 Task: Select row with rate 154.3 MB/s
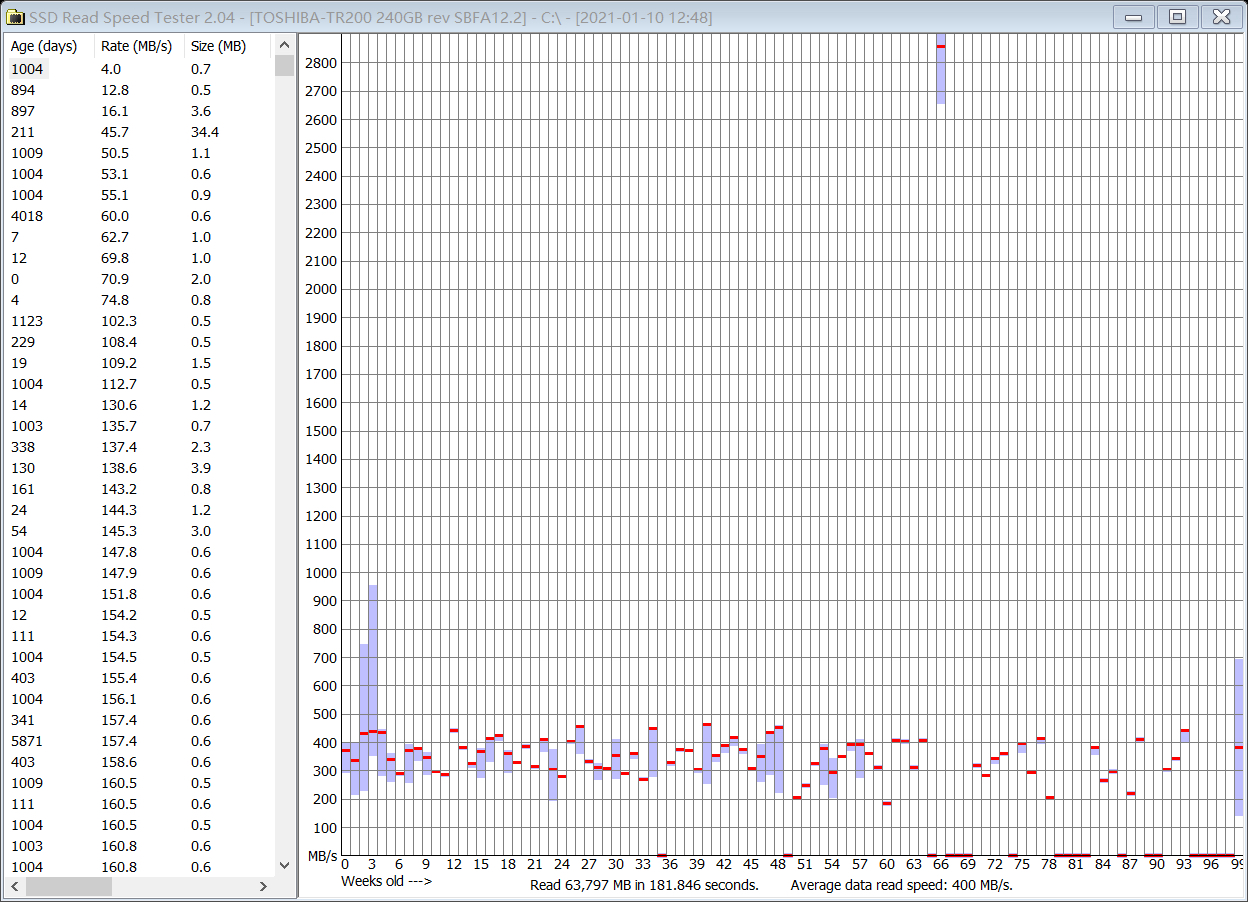[x=140, y=636]
